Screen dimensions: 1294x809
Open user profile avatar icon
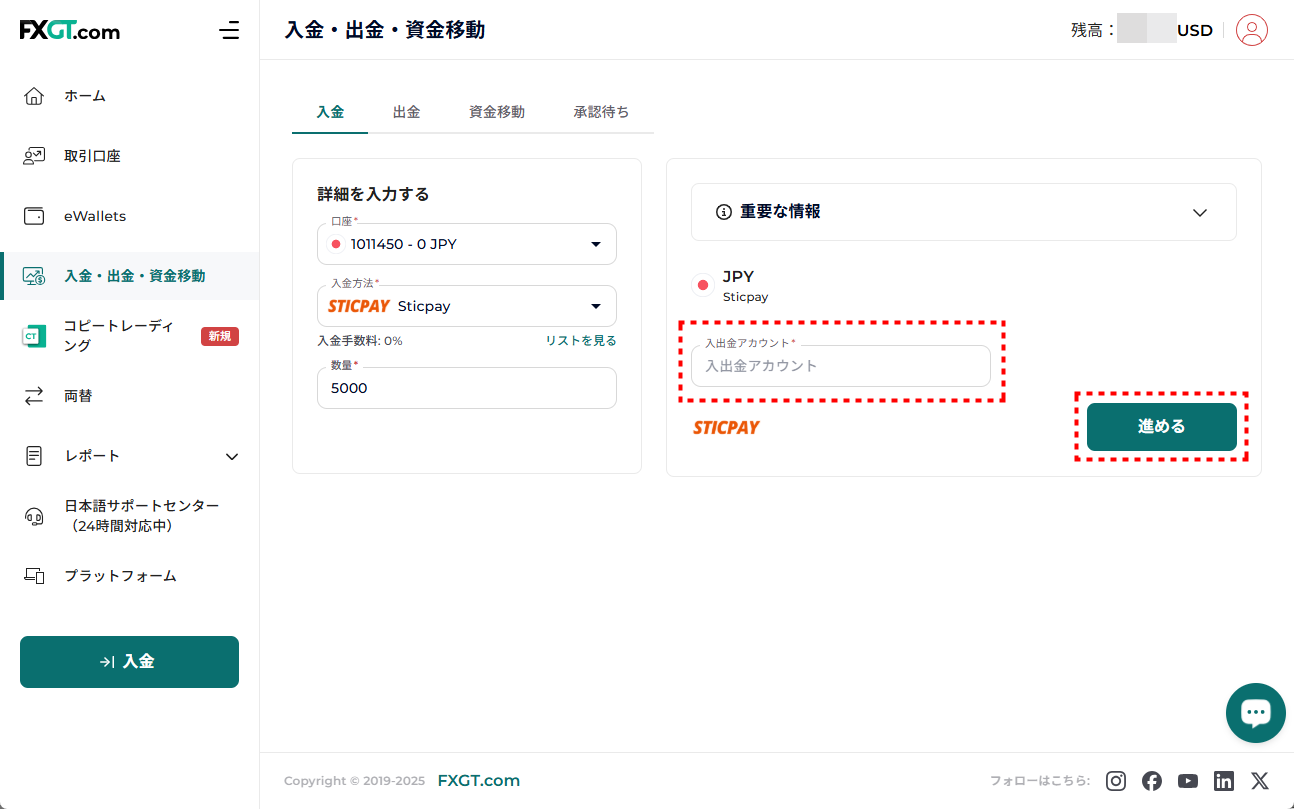pos(1252,30)
